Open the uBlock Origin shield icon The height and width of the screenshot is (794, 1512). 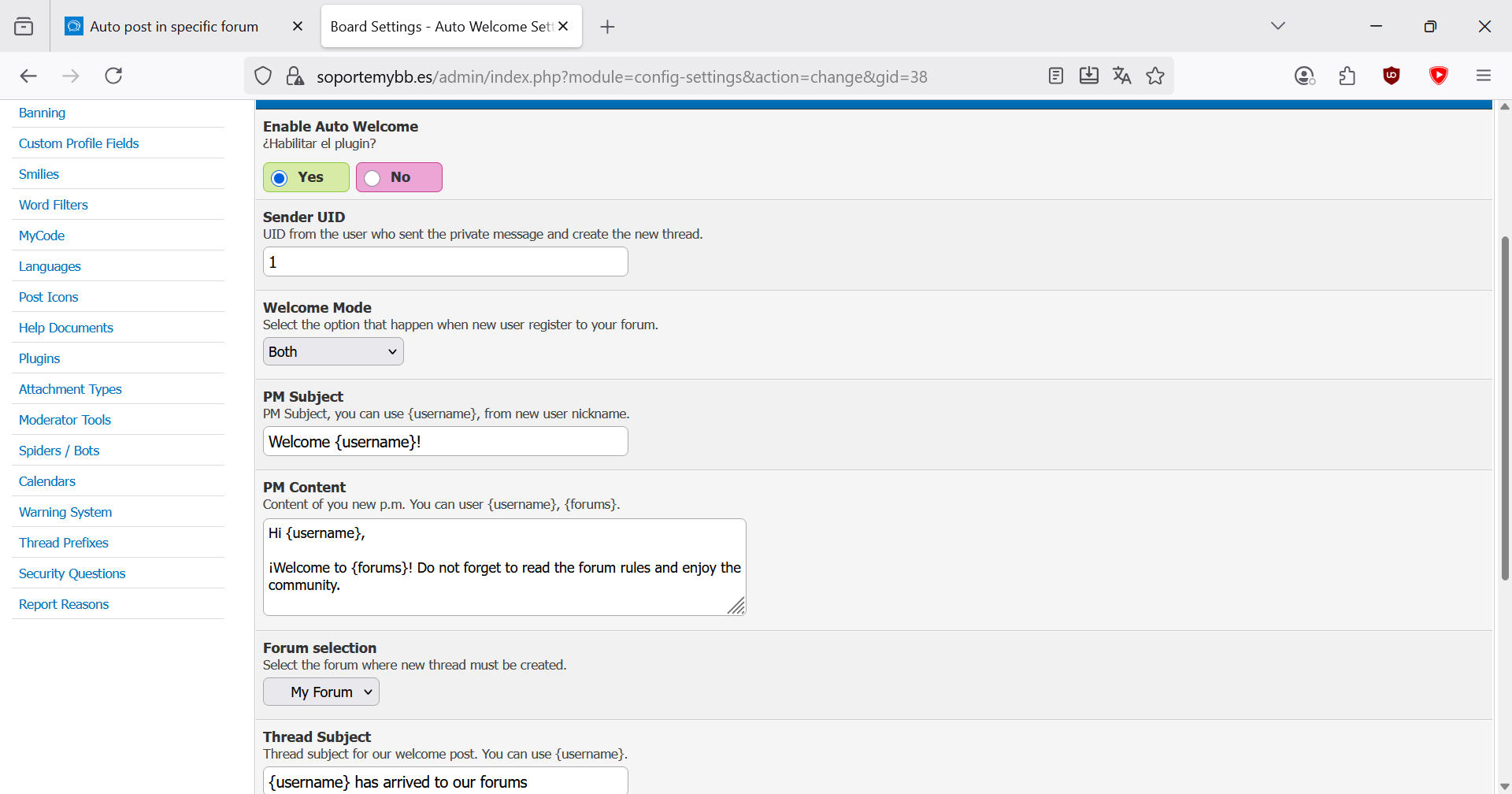tap(1392, 76)
